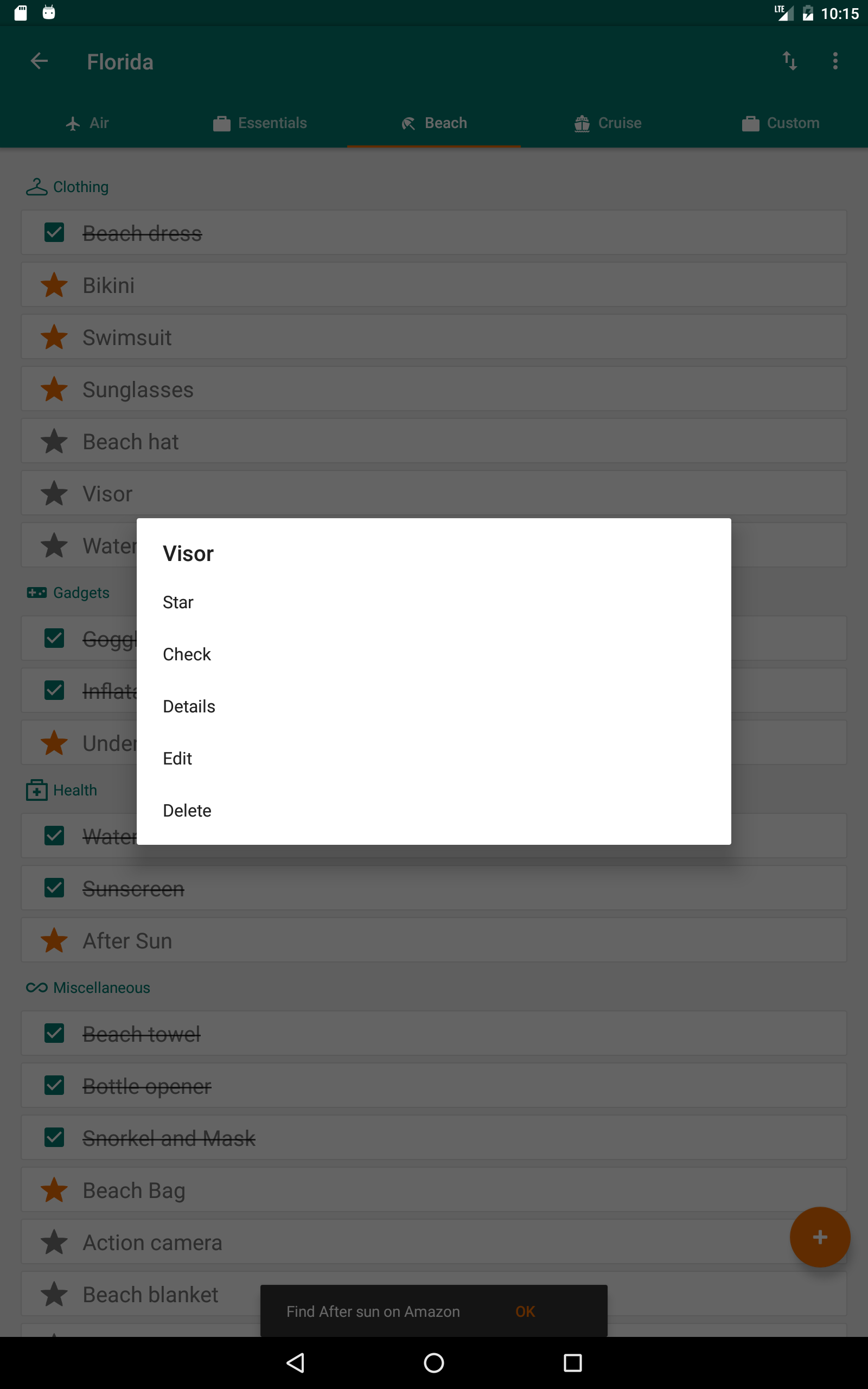Uncheck the Bottle opener checkbox

54,1085
